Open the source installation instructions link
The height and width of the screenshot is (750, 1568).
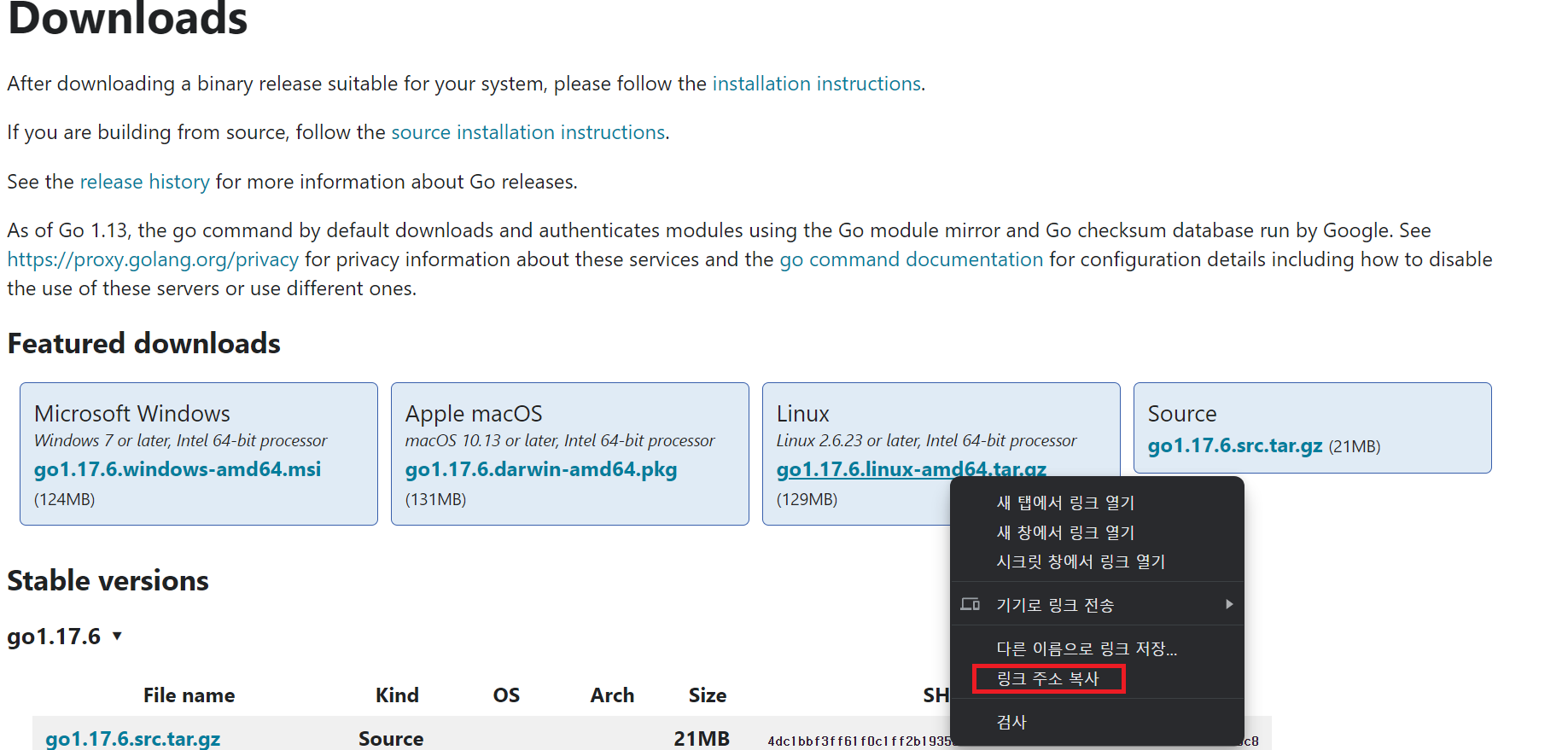point(528,132)
